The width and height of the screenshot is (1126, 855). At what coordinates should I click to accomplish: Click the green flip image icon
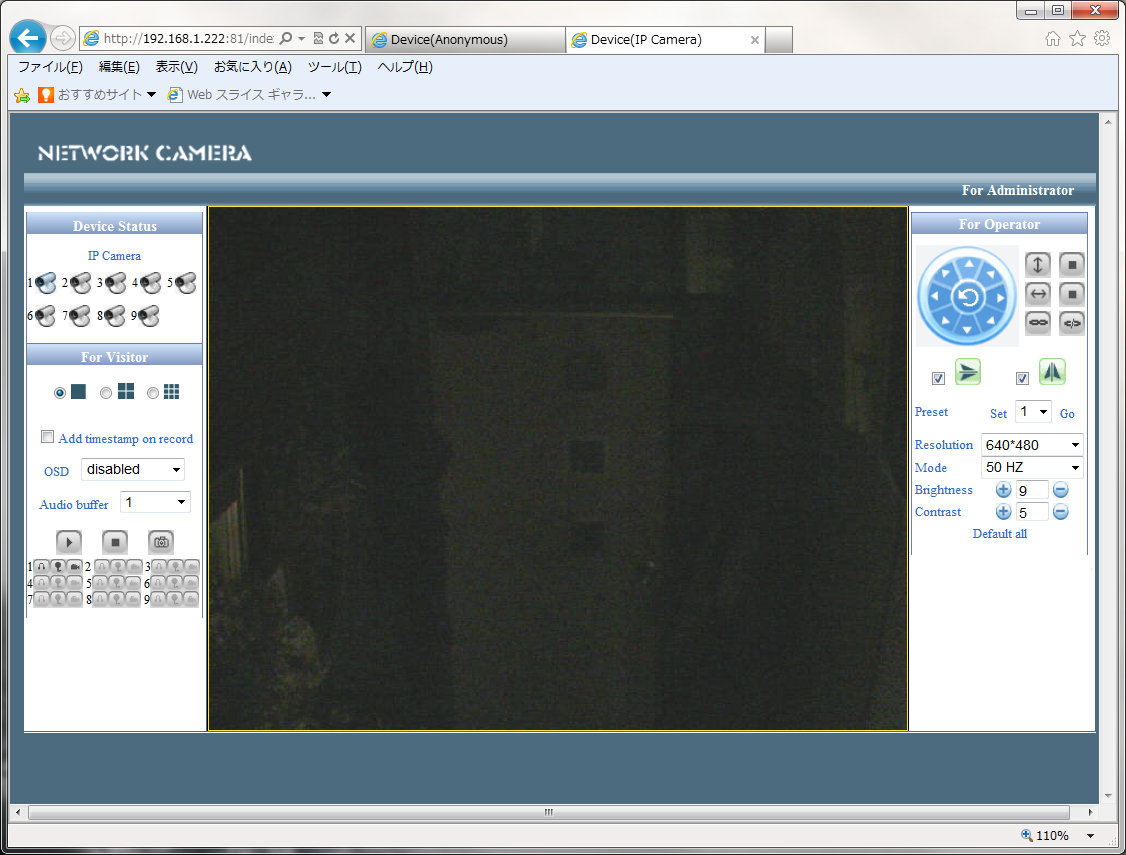click(x=968, y=373)
